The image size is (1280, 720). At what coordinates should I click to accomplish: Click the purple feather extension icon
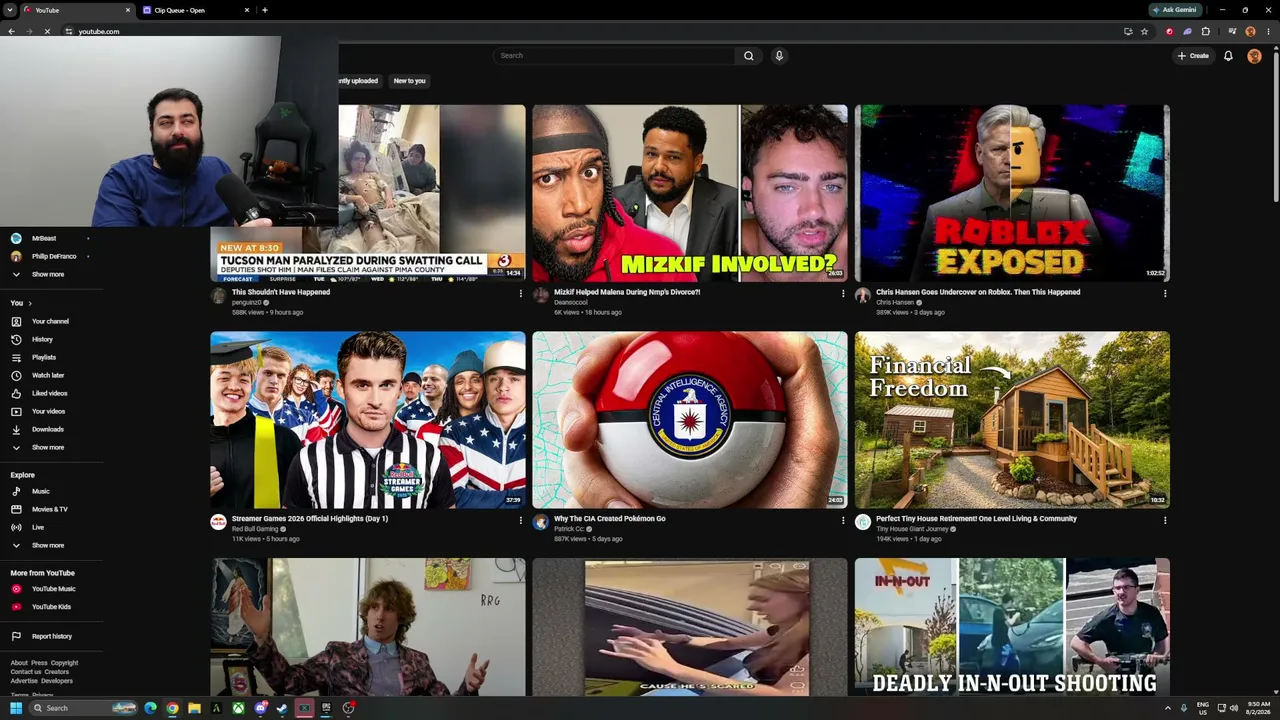coord(1187,31)
